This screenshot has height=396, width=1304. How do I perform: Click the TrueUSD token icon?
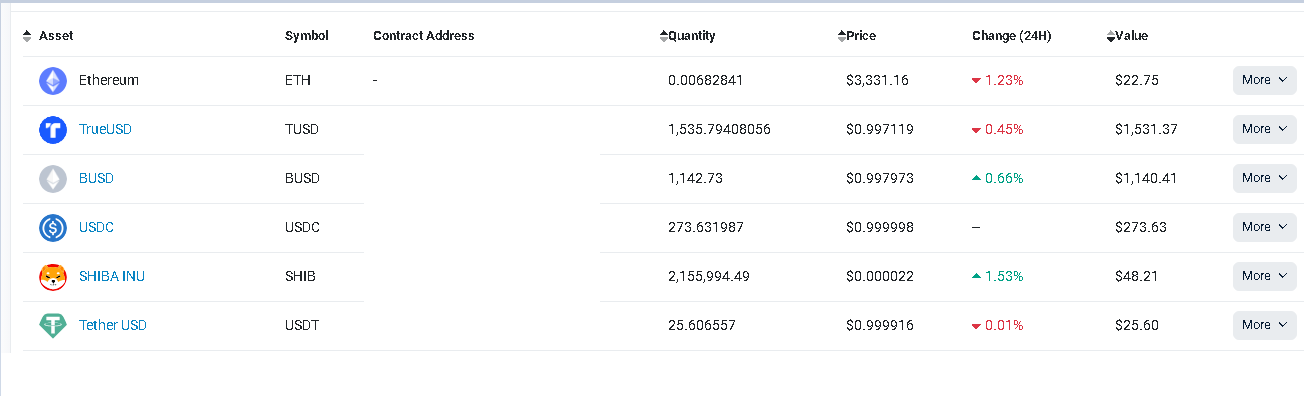[x=53, y=130]
